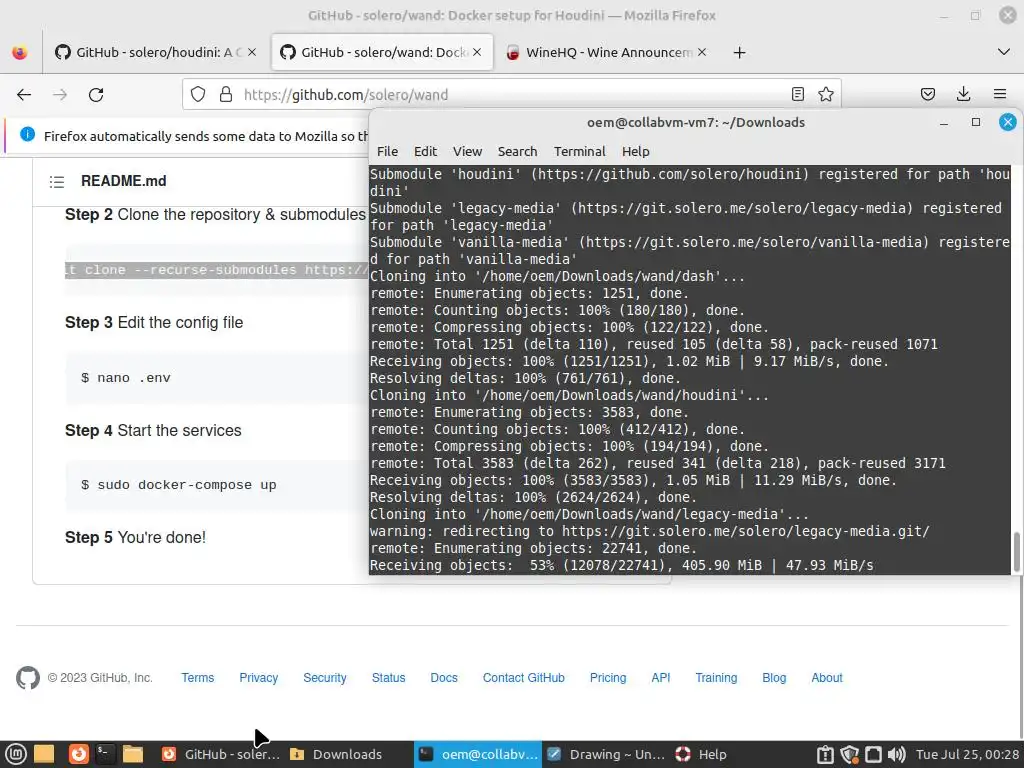
Task: Open the Status footer link
Action: 389,678
